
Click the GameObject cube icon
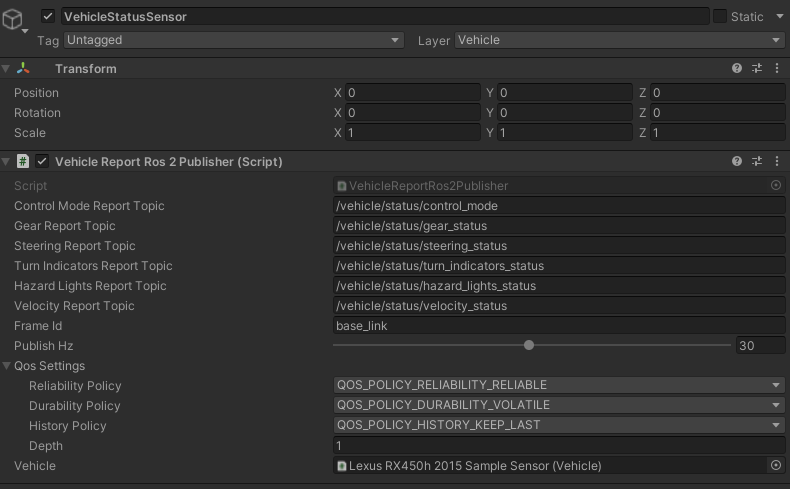pos(13,20)
